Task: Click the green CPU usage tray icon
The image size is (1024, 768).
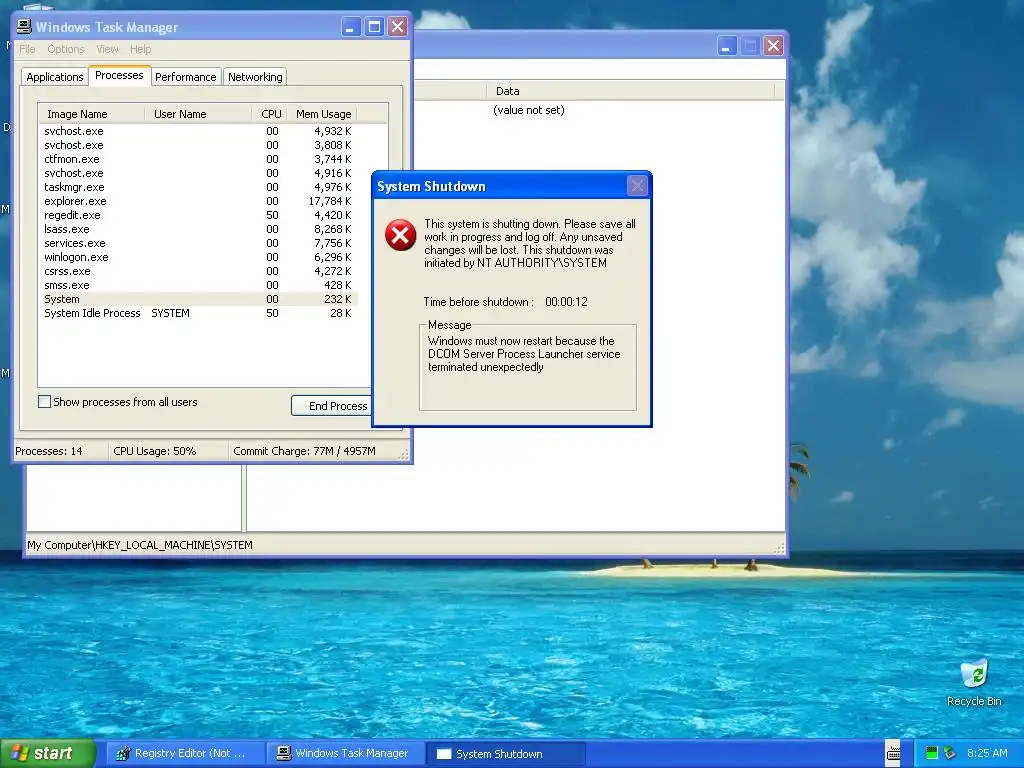Action: [932, 753]
